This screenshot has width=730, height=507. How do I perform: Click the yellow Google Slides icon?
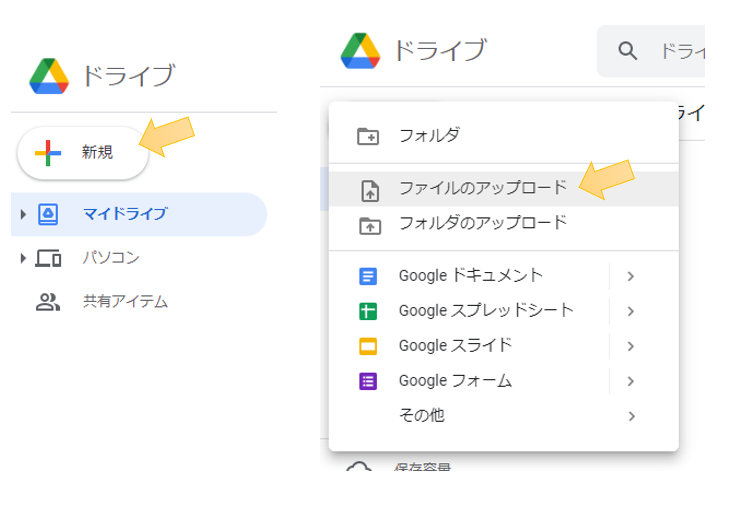pos(368,346)
